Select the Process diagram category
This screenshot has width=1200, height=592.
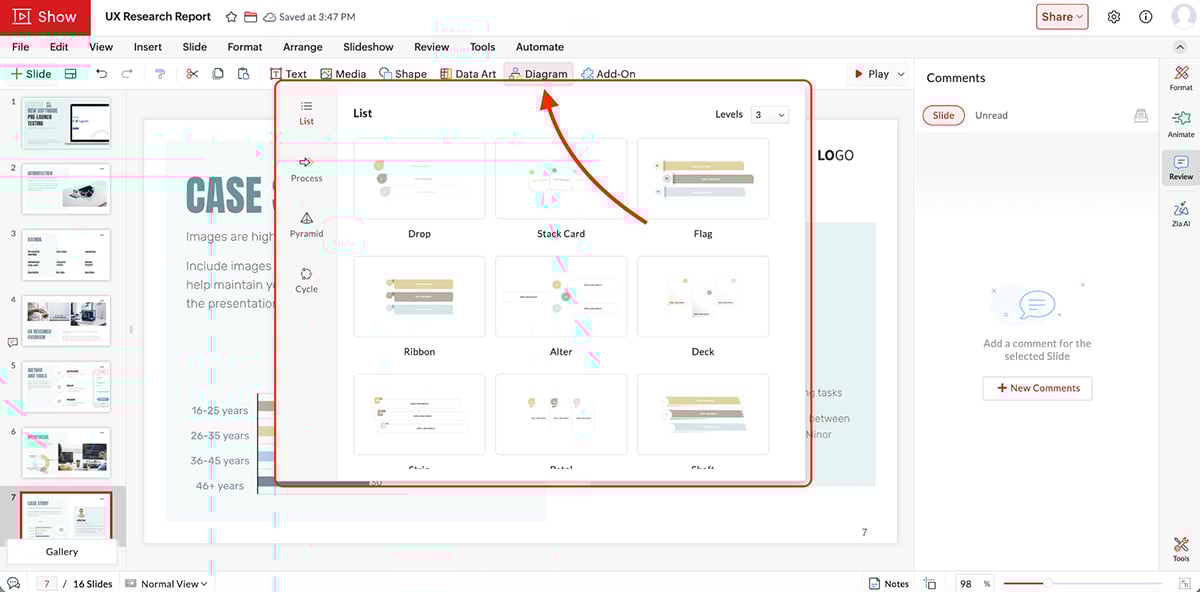click(306, 168)
